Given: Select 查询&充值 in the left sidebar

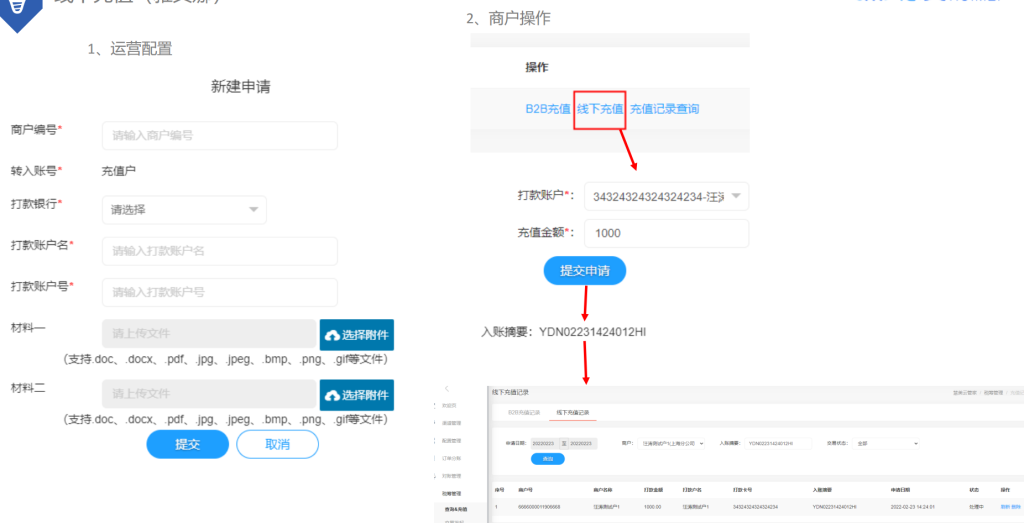Looking at the screenshot, I should [456, 509].
